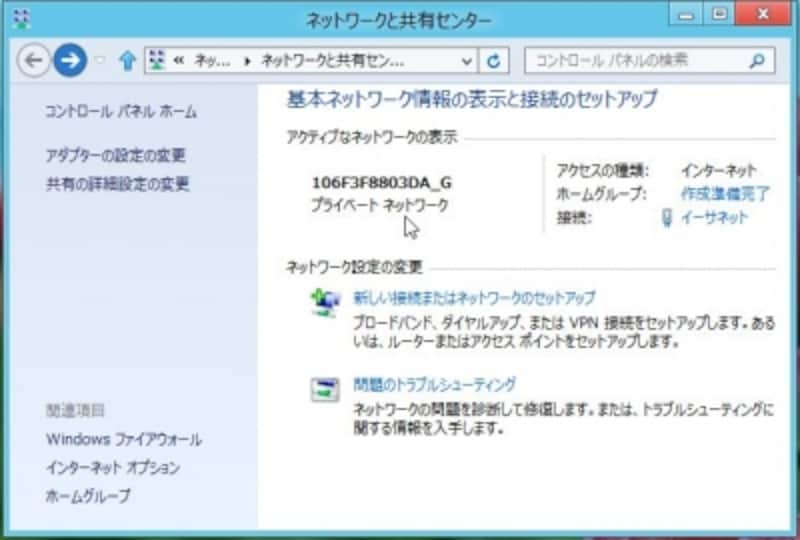Open Windows ファイアウォール link

point(124,439)
